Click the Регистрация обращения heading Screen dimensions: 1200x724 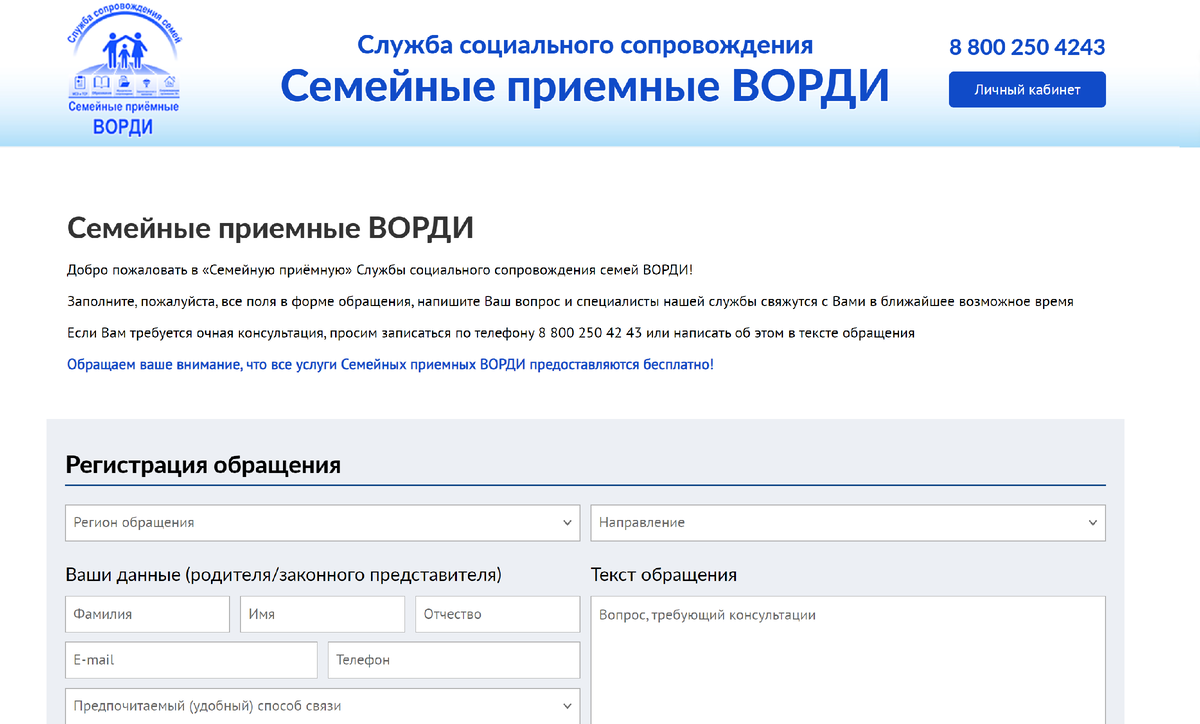point(203,465)
